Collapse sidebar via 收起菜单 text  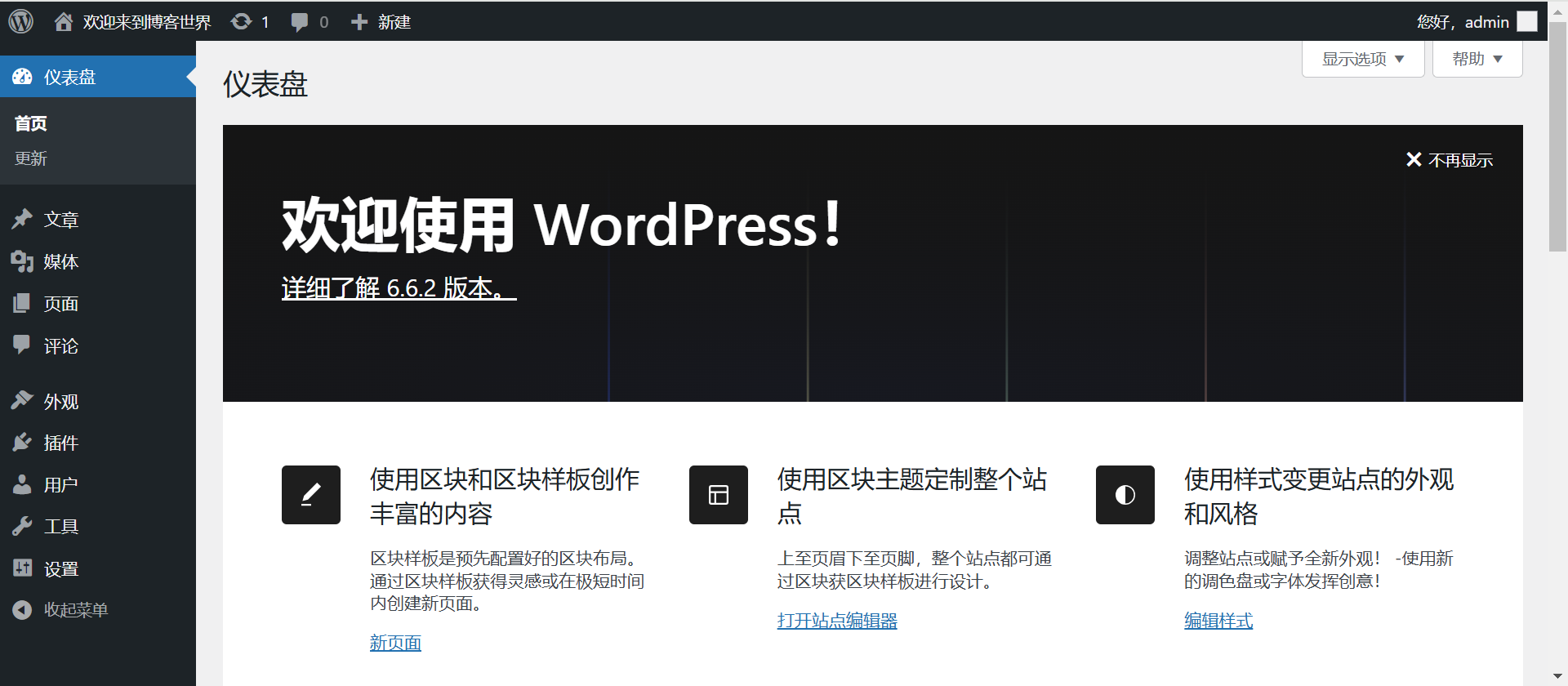pyautogui.click(x=76, y=610)
